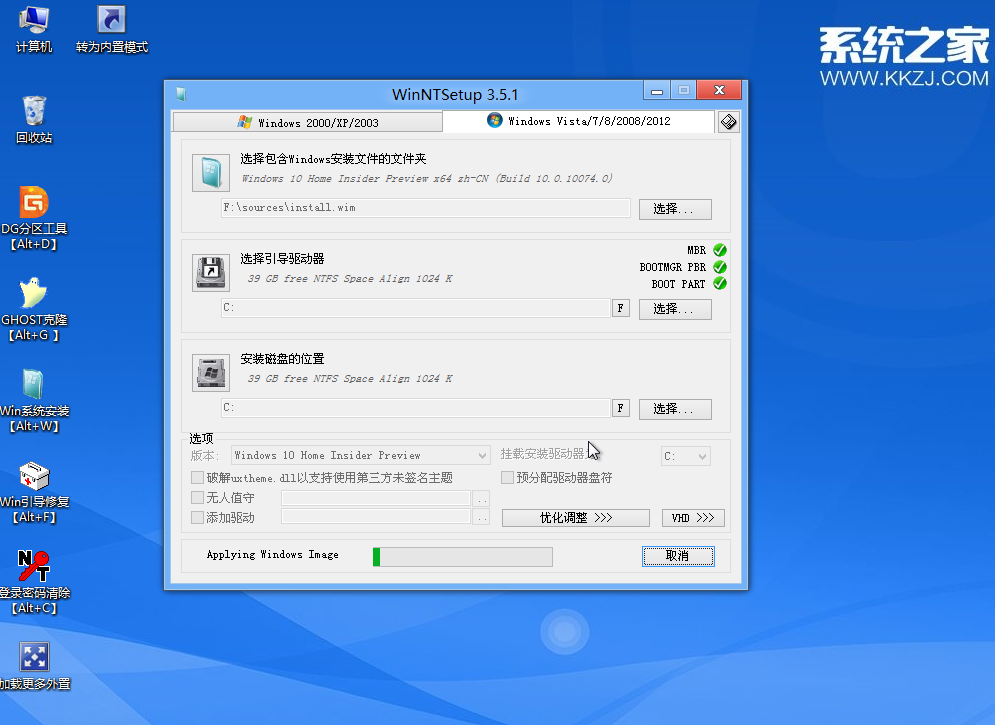Screen dimensions: 995x725
Task: Close the WinNTSetup window
Action: point(719,90)
